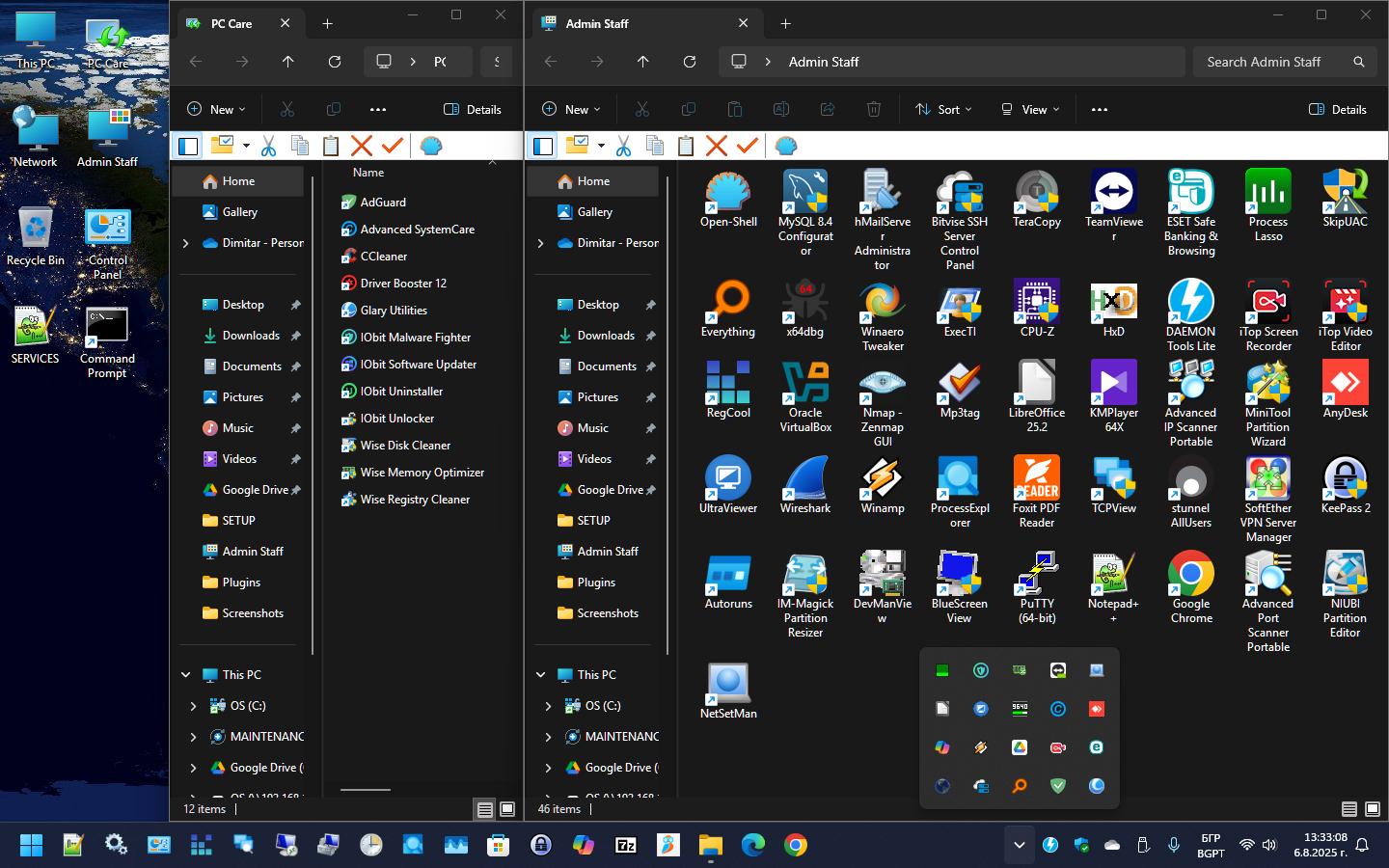1389x868 pixels.
Task: Launch the UltraViewer shortcut
Action: coord(727,485)
